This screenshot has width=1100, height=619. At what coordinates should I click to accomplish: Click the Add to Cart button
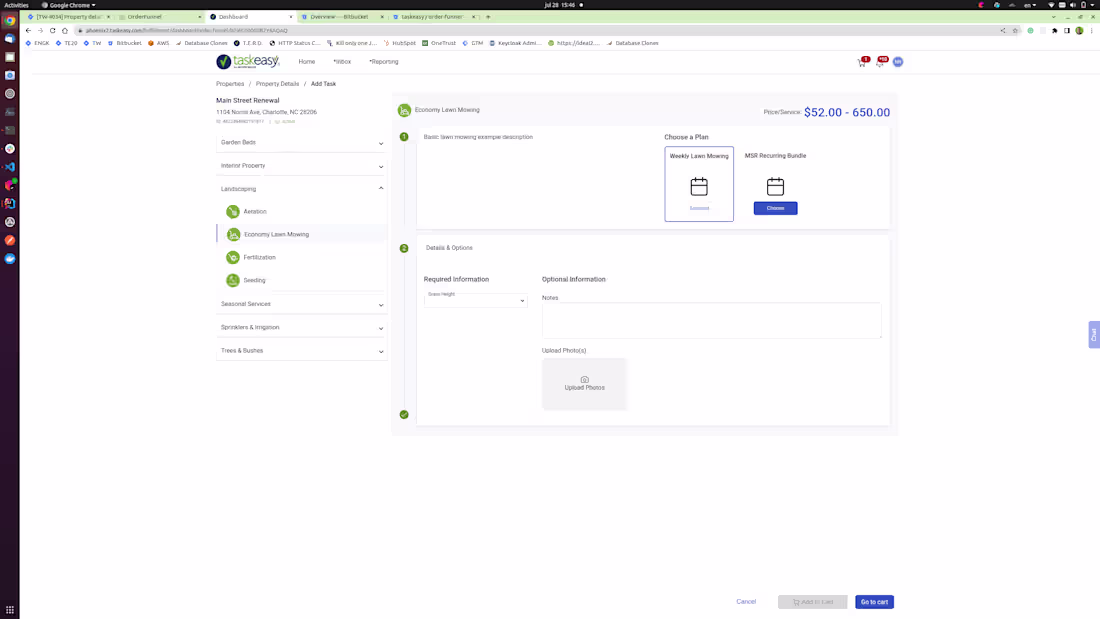[812, 602]
